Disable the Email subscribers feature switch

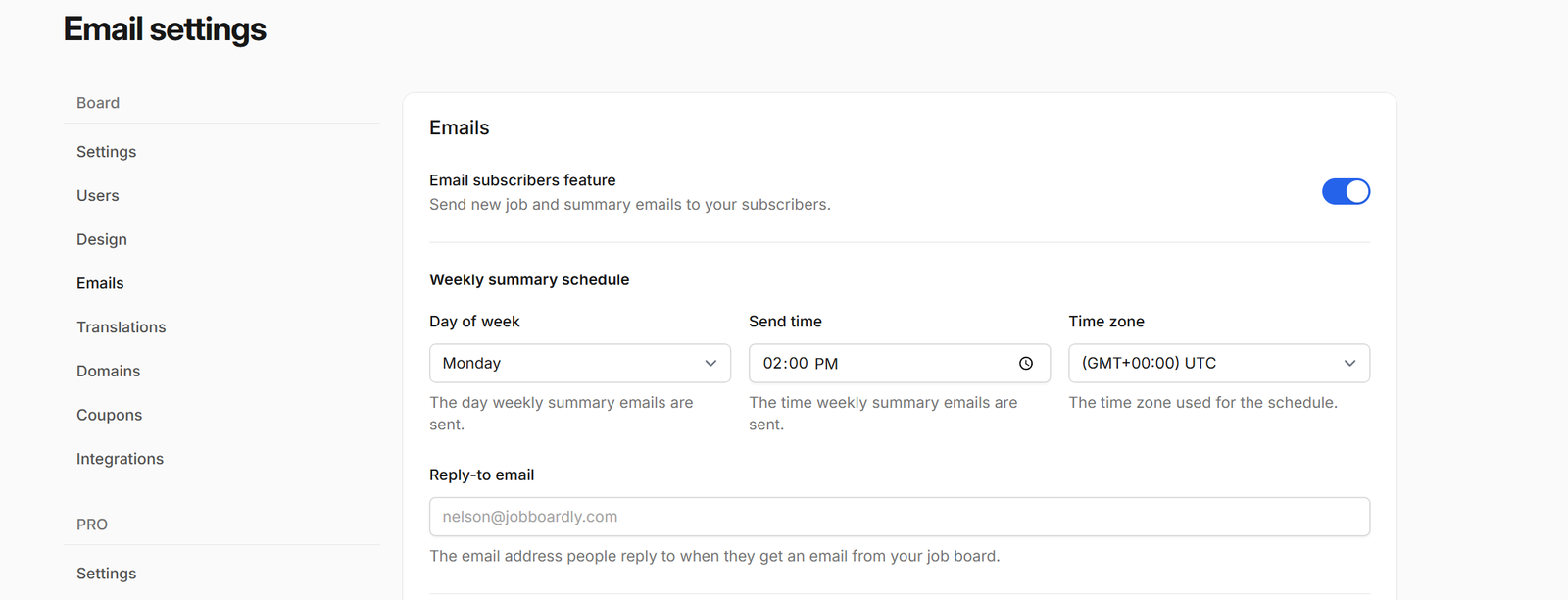tap(1346, 191)
